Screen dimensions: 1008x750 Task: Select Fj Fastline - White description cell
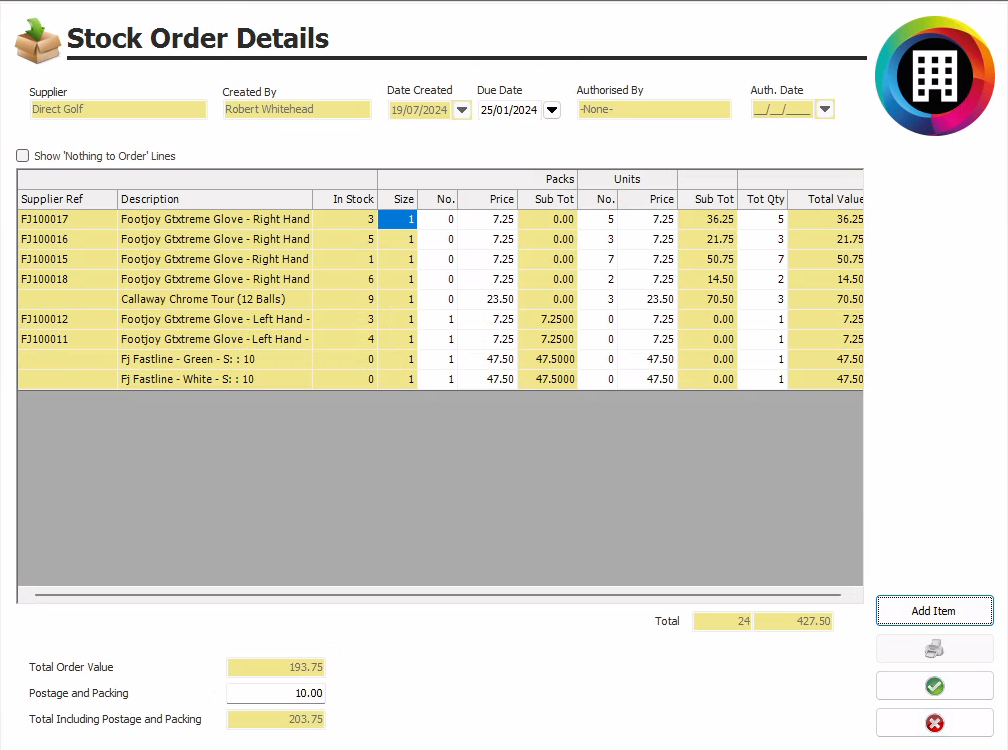tap(215, 379)
